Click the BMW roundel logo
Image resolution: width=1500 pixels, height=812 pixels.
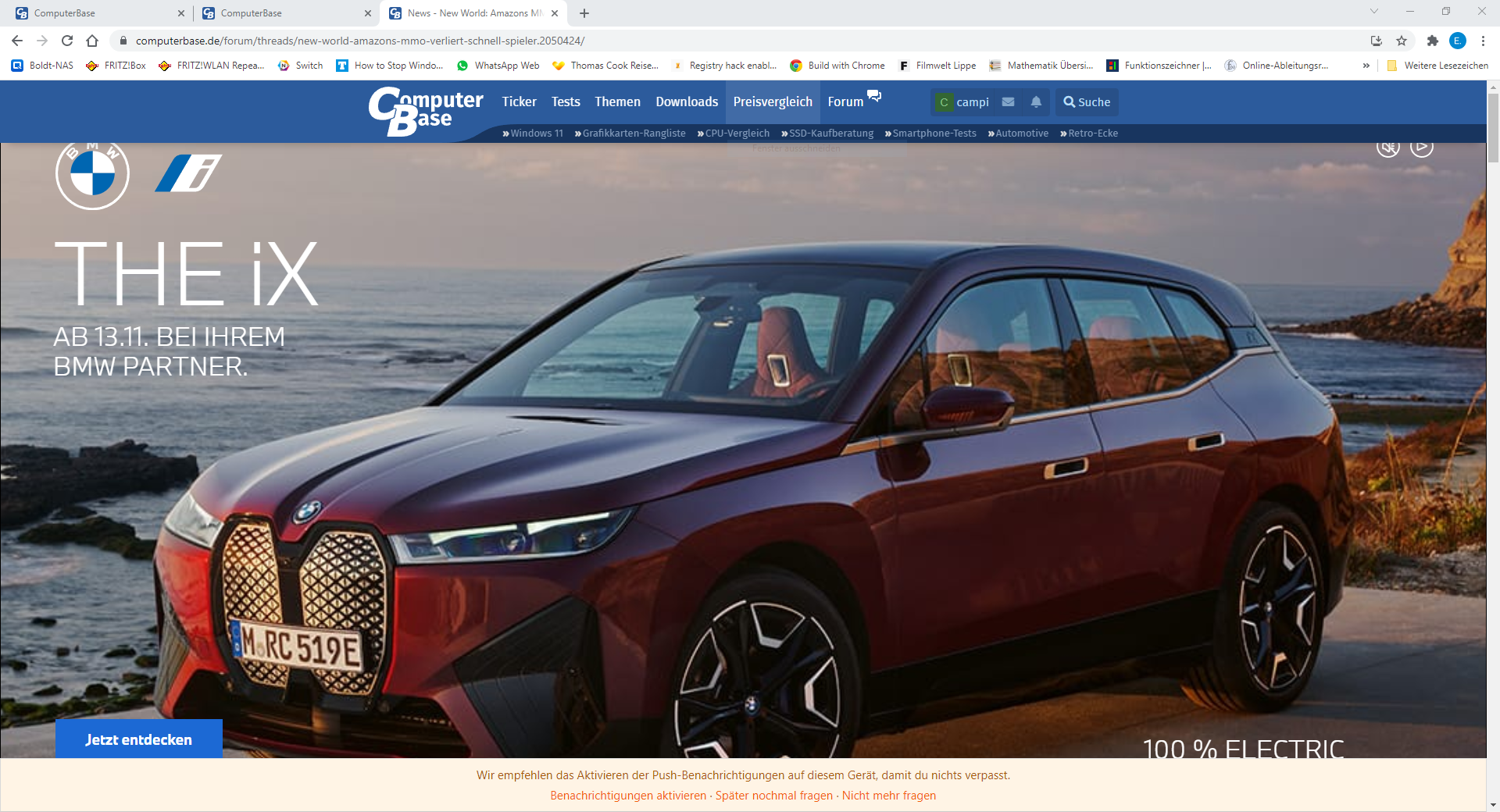[92, 174]
